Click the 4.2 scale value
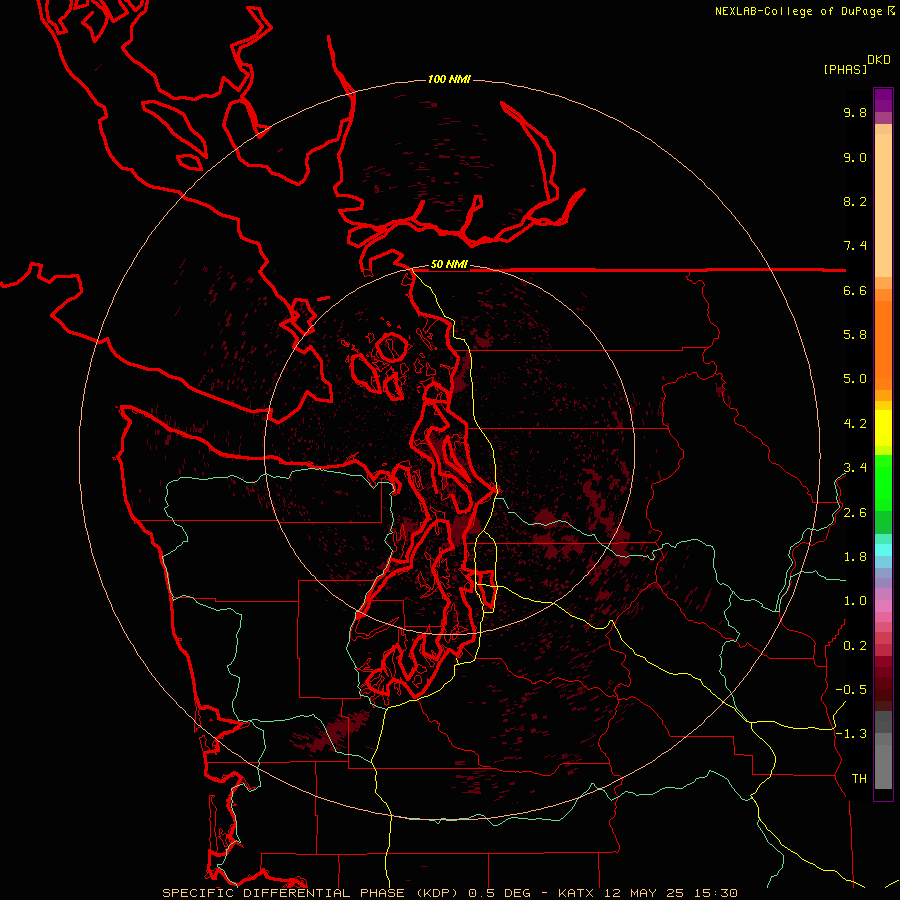Viewport: 900px width, 900px height. pos(855,424)
